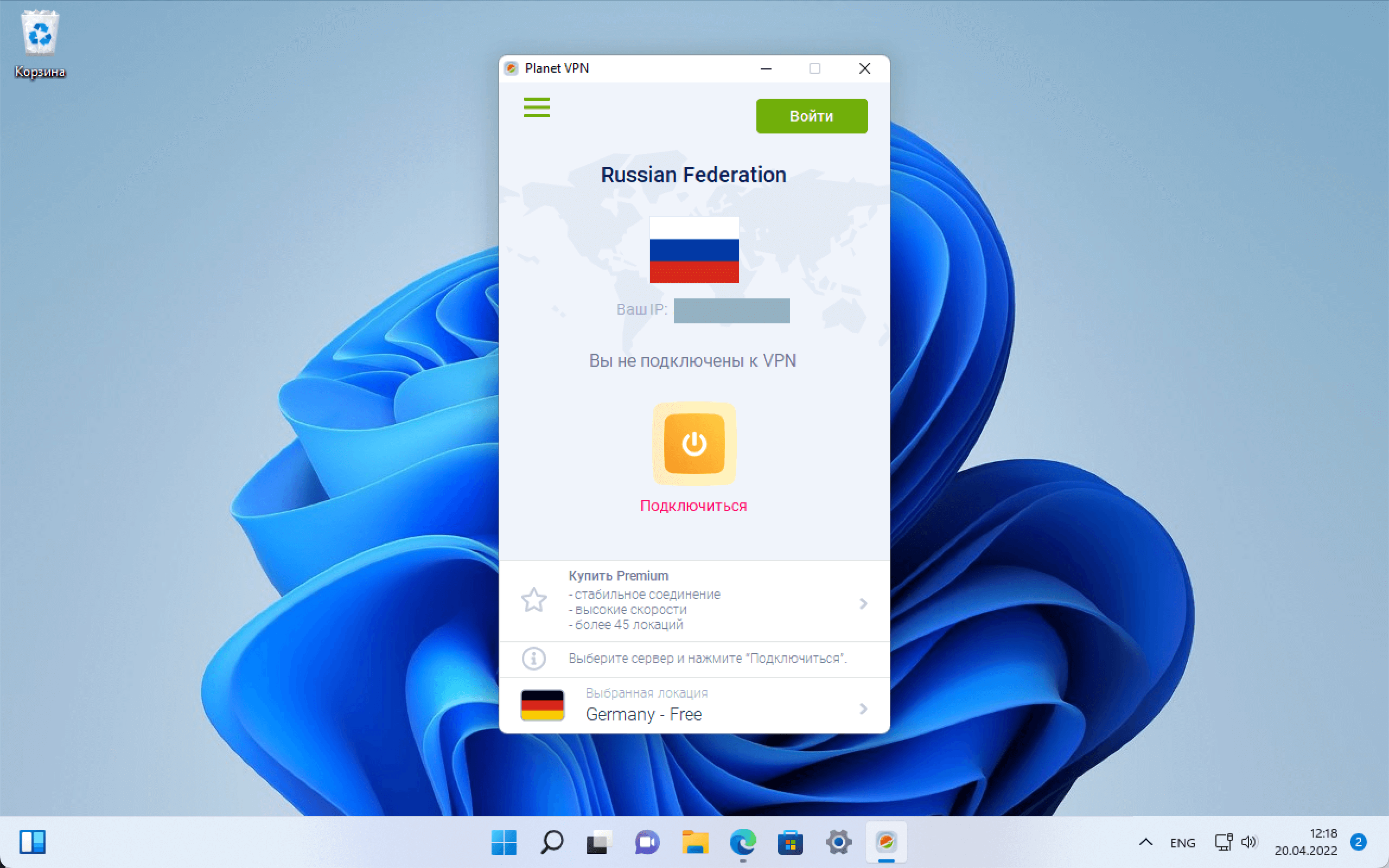Screen dimensions: 1389x868
Task: Expand the Купить Premium chevron arrow
Action: point(863,603)
